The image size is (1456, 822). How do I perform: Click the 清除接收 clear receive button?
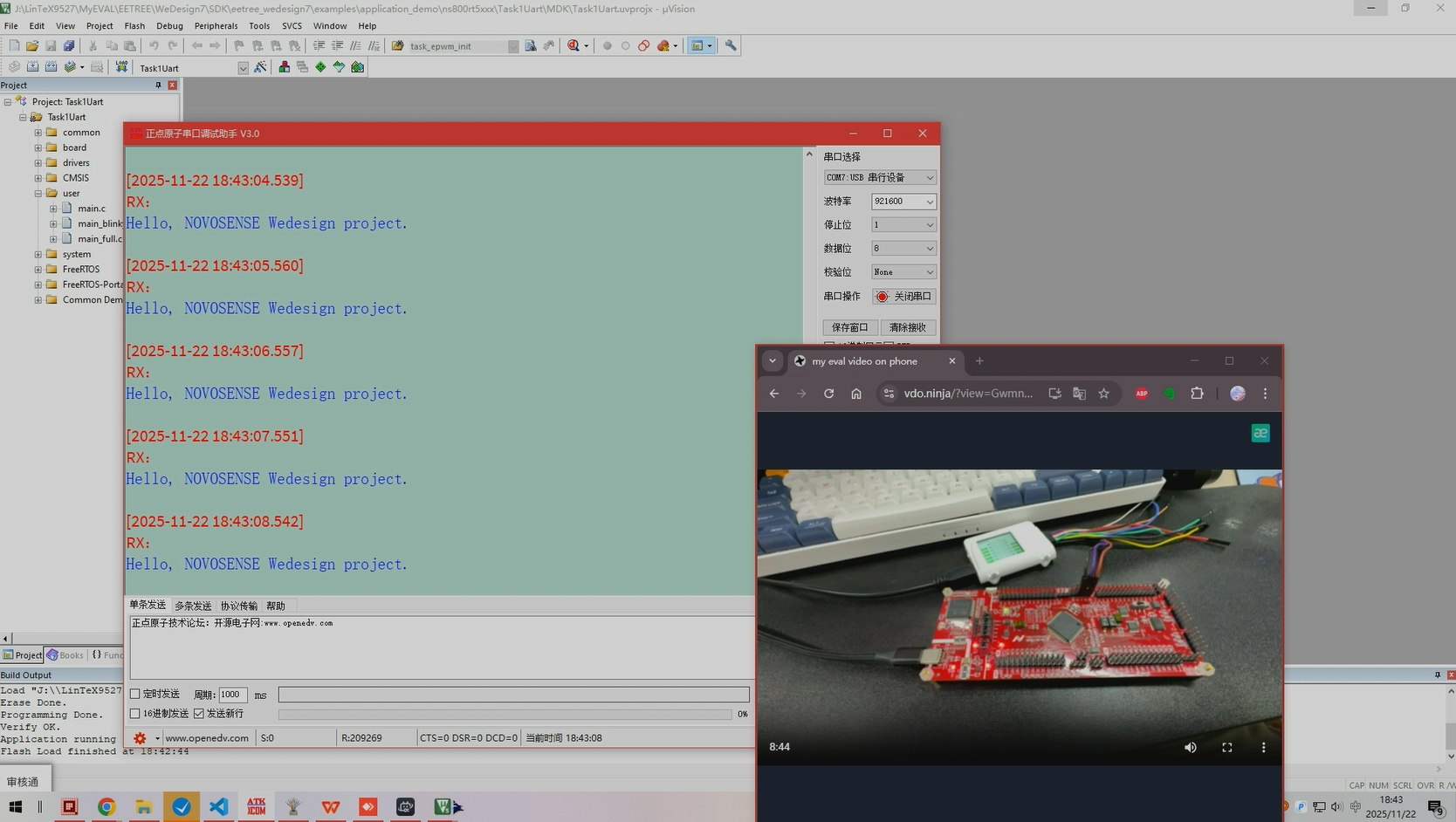[908, 327]
